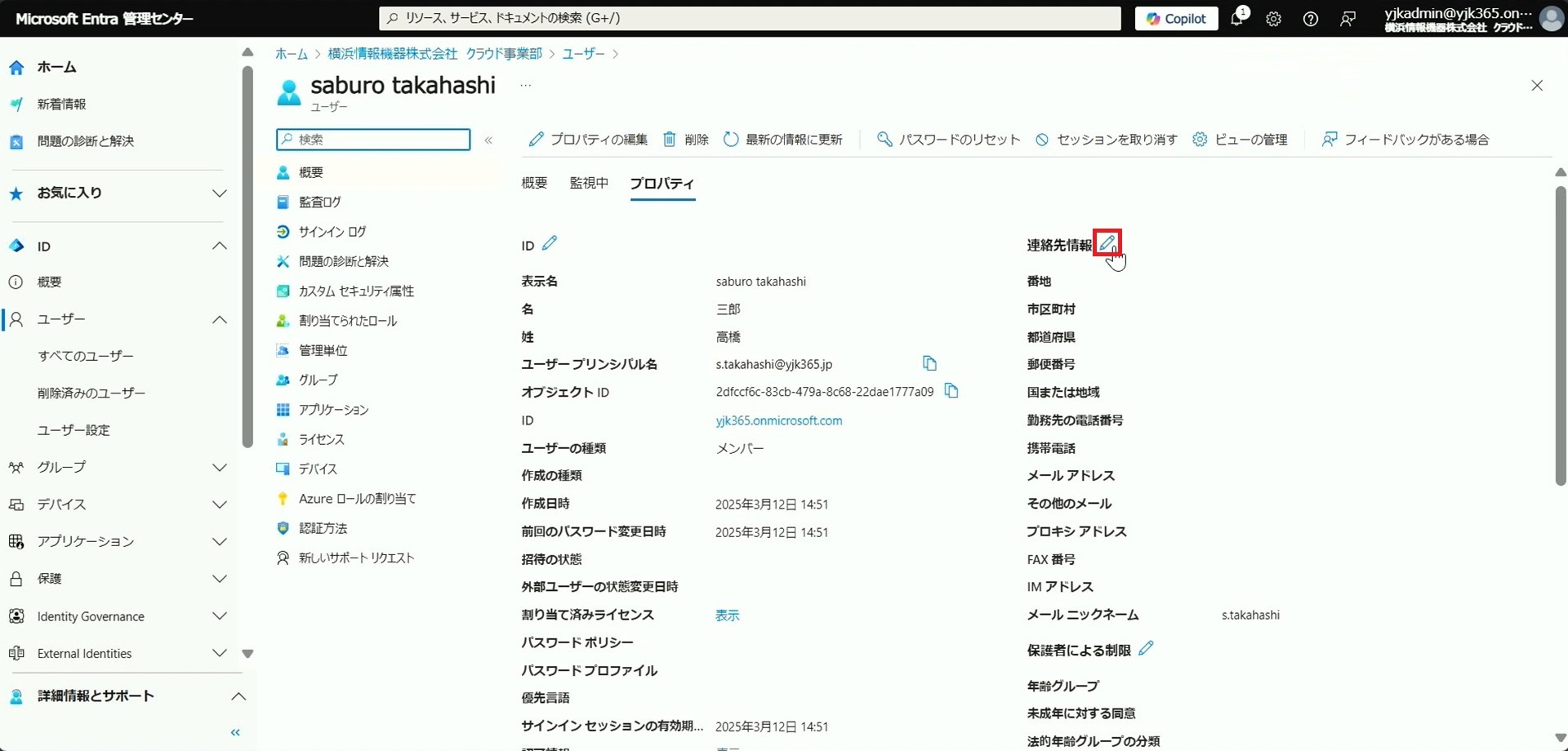The width and height of the screenshot is (1568, 751).
Task: Edit 保護者による制限 with the pencil icon
Action: pyautogui.click(x=1146, y=649)
